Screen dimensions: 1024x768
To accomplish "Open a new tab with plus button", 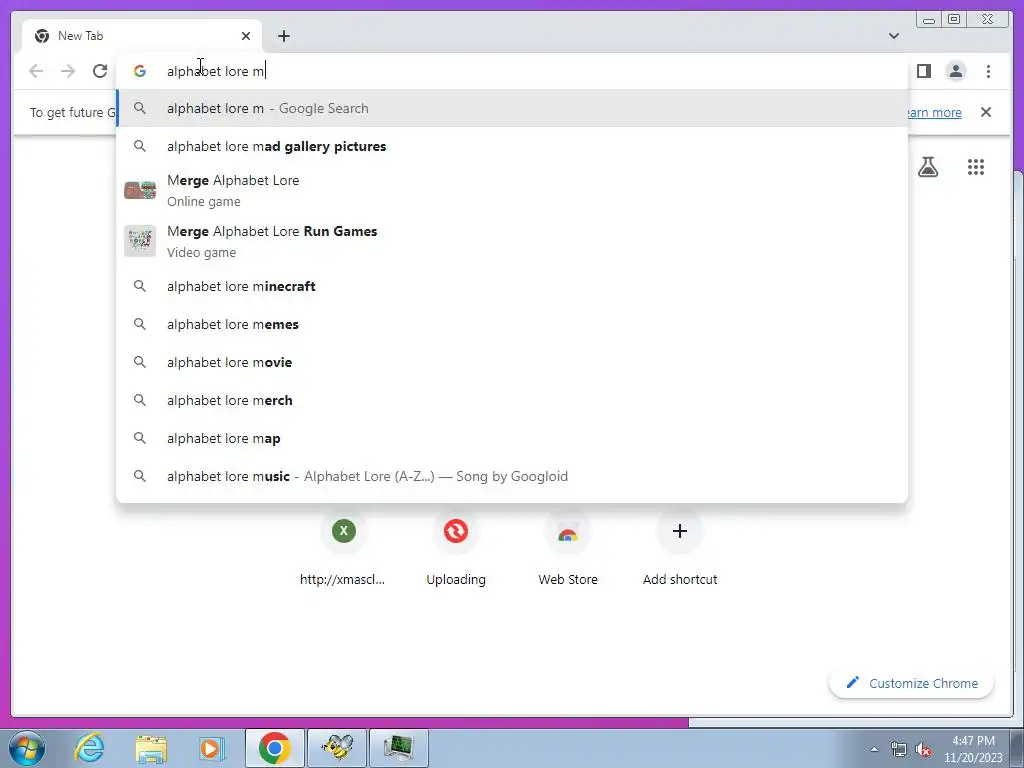I will (283, 36).
